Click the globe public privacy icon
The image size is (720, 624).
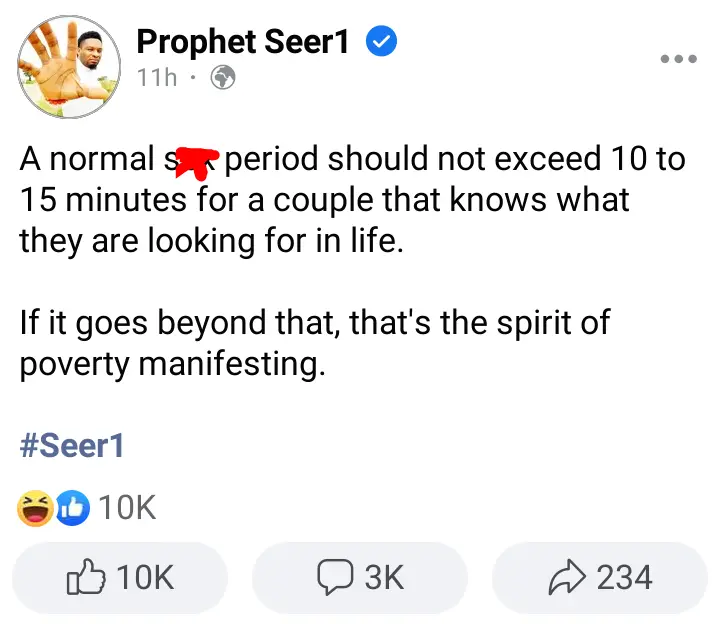click(223, 77)
